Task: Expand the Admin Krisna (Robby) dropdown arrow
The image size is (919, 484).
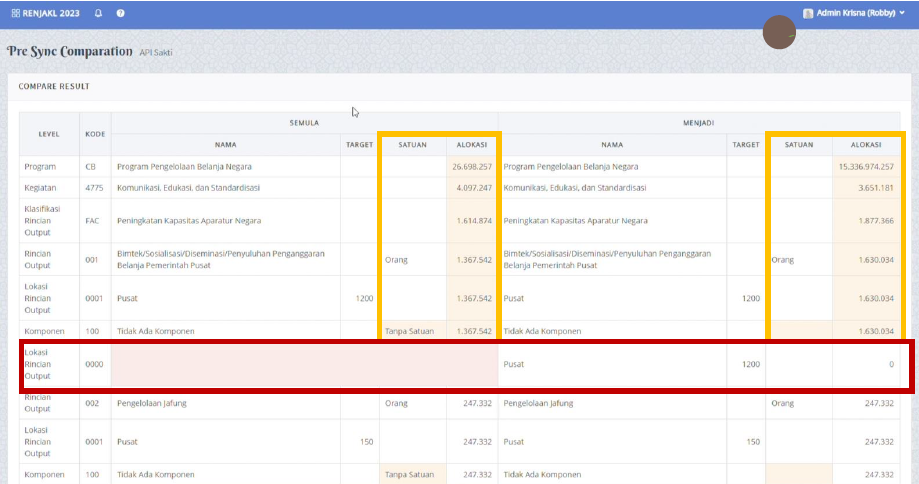Action: [x=903, y=14]
